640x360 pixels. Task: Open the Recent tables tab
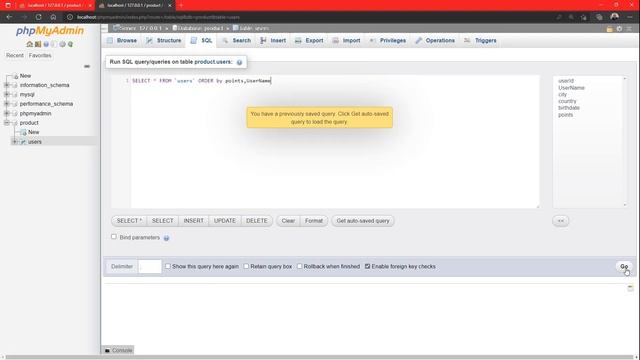coord(15,56)
